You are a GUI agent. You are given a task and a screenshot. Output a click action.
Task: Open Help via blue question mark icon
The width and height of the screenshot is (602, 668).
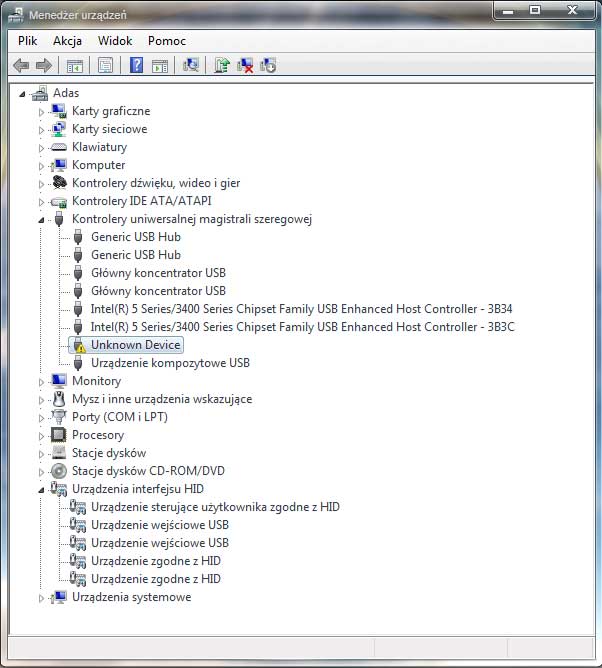point(136,65)
